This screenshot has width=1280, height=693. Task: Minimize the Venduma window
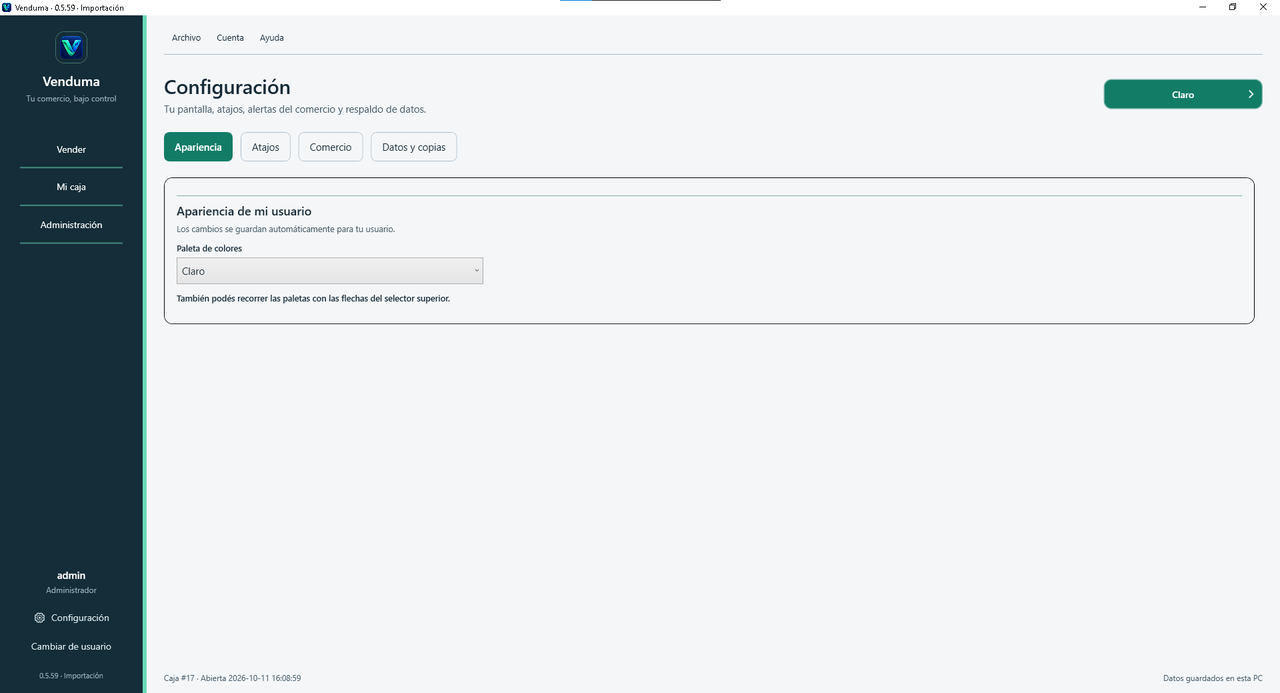click(1202, 7)
